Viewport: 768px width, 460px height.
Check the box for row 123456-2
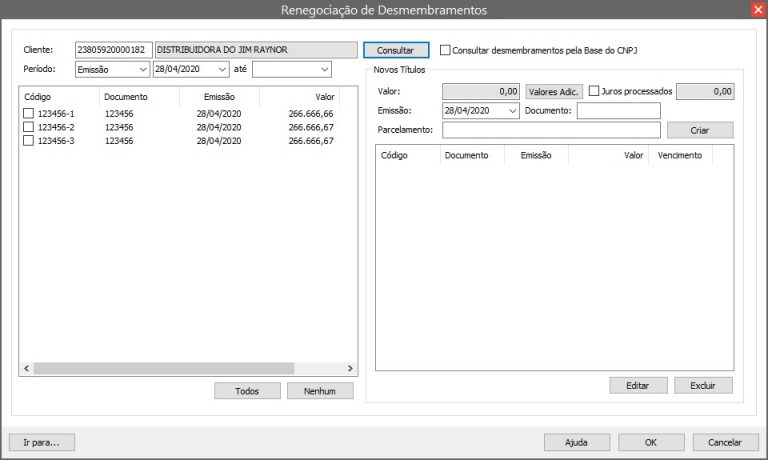tap(28, 127)
